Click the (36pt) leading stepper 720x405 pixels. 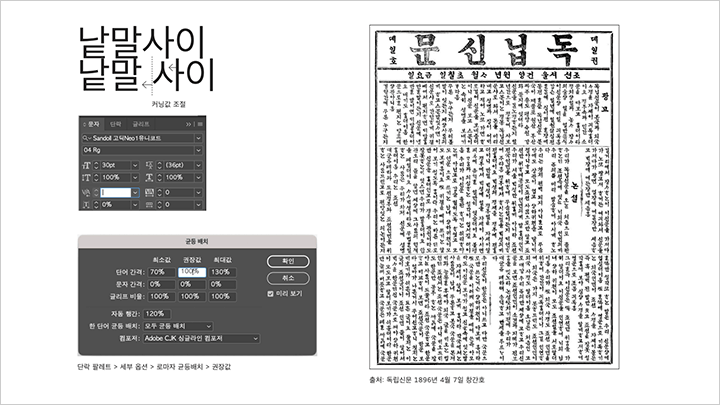click(x=159, y=165)
